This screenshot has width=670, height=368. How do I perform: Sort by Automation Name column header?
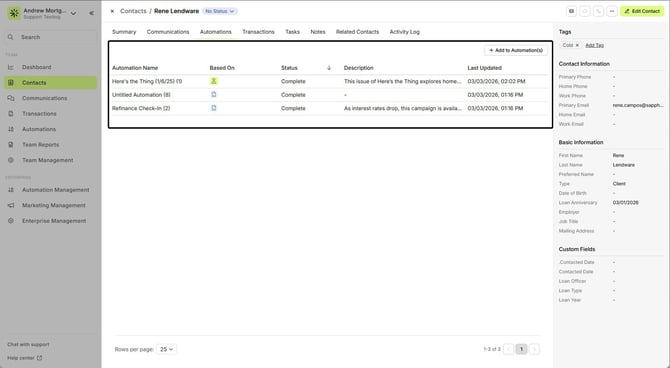(x=135, y=68)
